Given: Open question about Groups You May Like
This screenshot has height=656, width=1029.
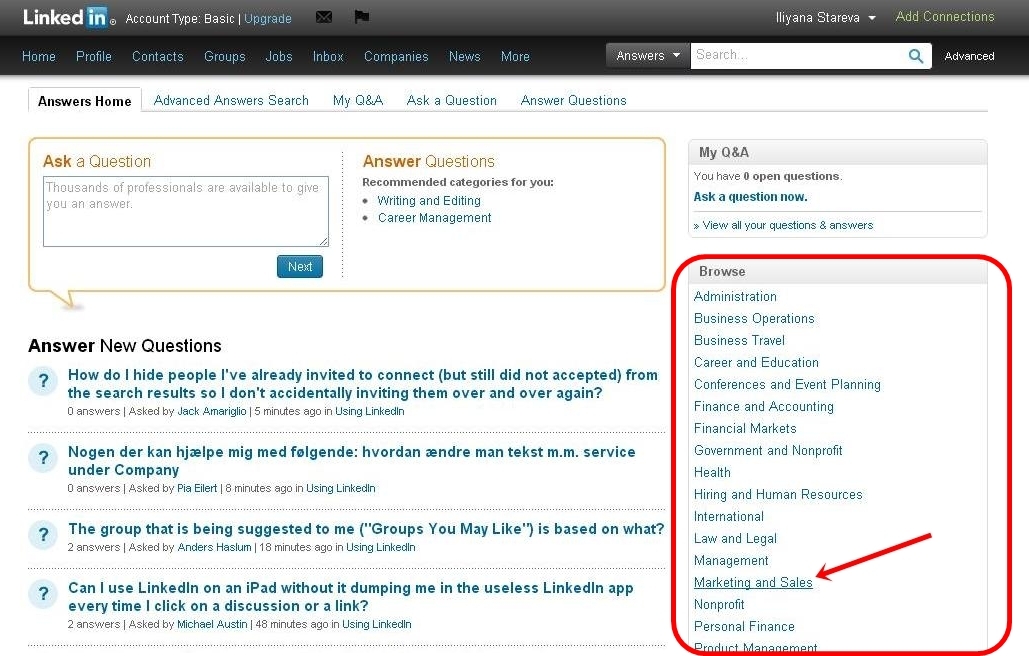Looking at the screenshot, I should (x=366, y=529).
